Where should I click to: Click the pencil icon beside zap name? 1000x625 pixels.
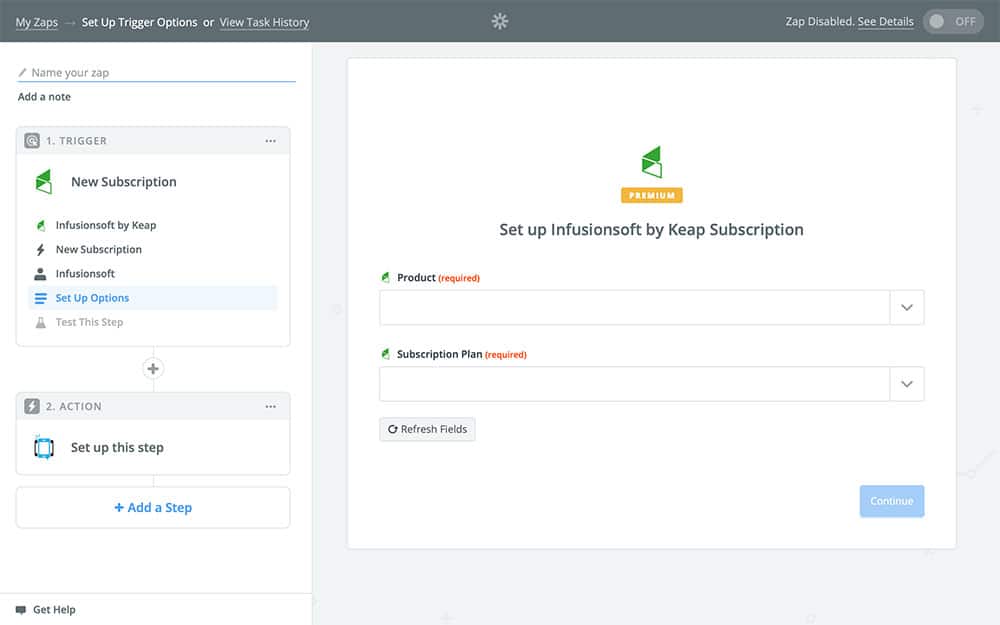pos(23,73)
